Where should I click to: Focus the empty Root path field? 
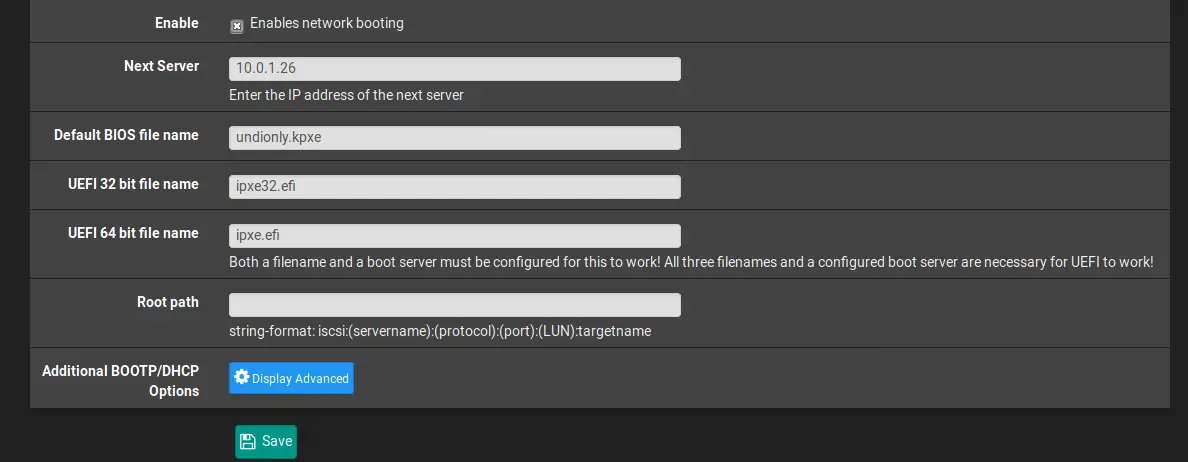click(x=455, y=305)
